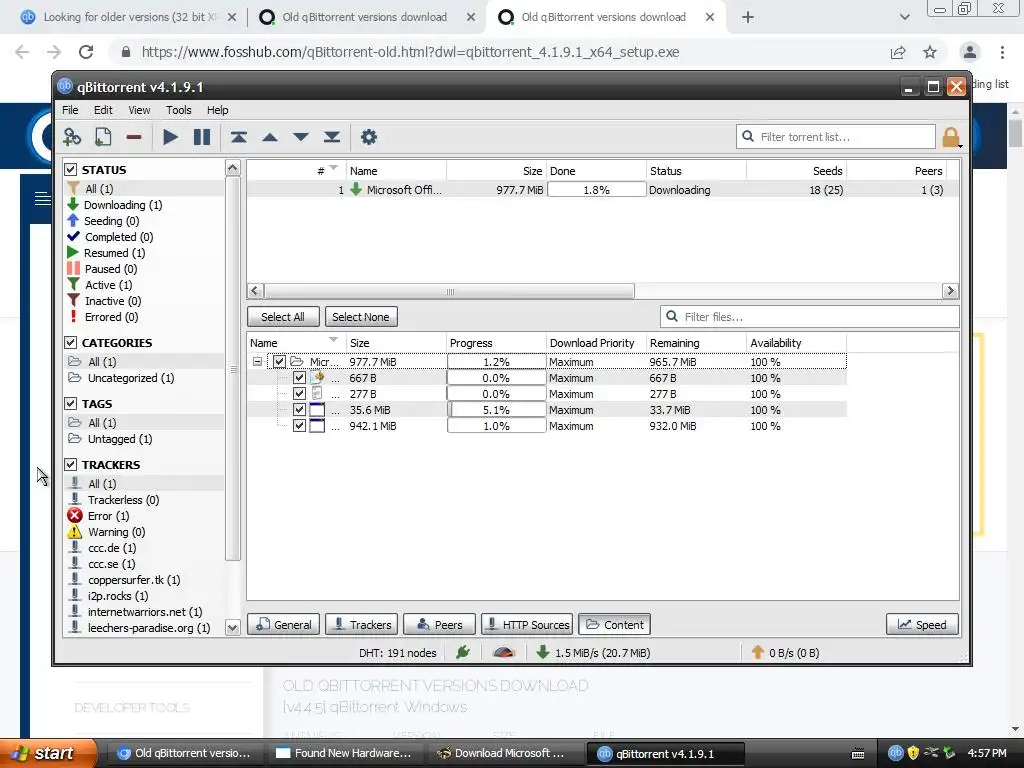This screenshot has height=768, width=1024.
Task: Open the Tools menu
Action: click(x=178, y=110)
